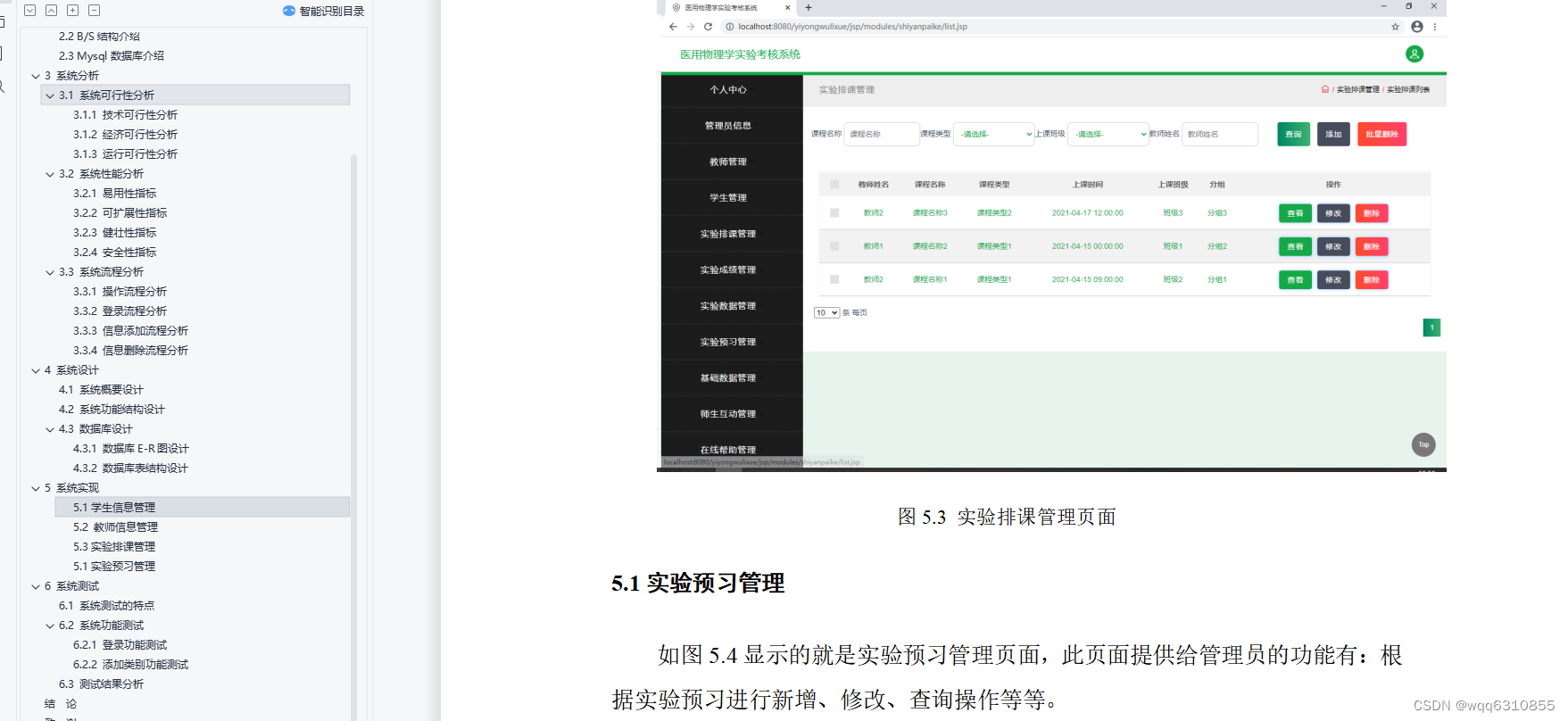The image size is (1568, 721).
Task: Click the 智能识别目录 smart outline button
Action: coord(323,11)
